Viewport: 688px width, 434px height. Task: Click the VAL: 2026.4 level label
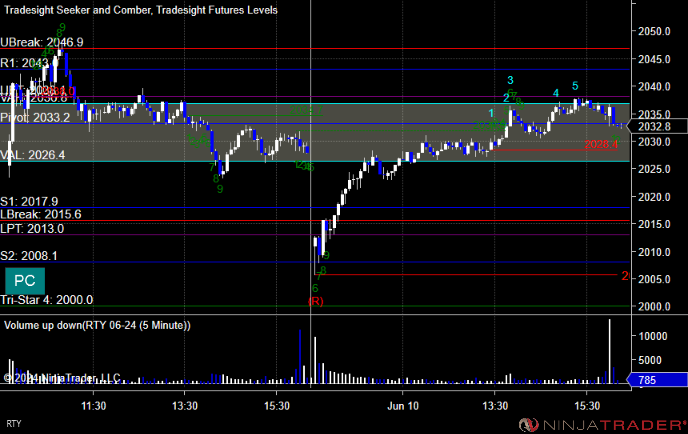tap(32, 155)
